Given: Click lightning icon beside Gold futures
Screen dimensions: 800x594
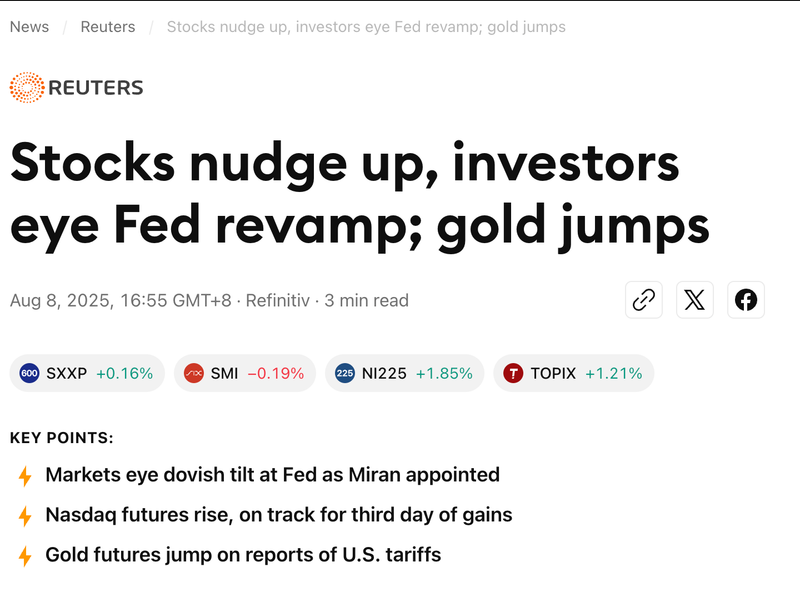Looking at the screenshot, I should (x=25, y=555).
